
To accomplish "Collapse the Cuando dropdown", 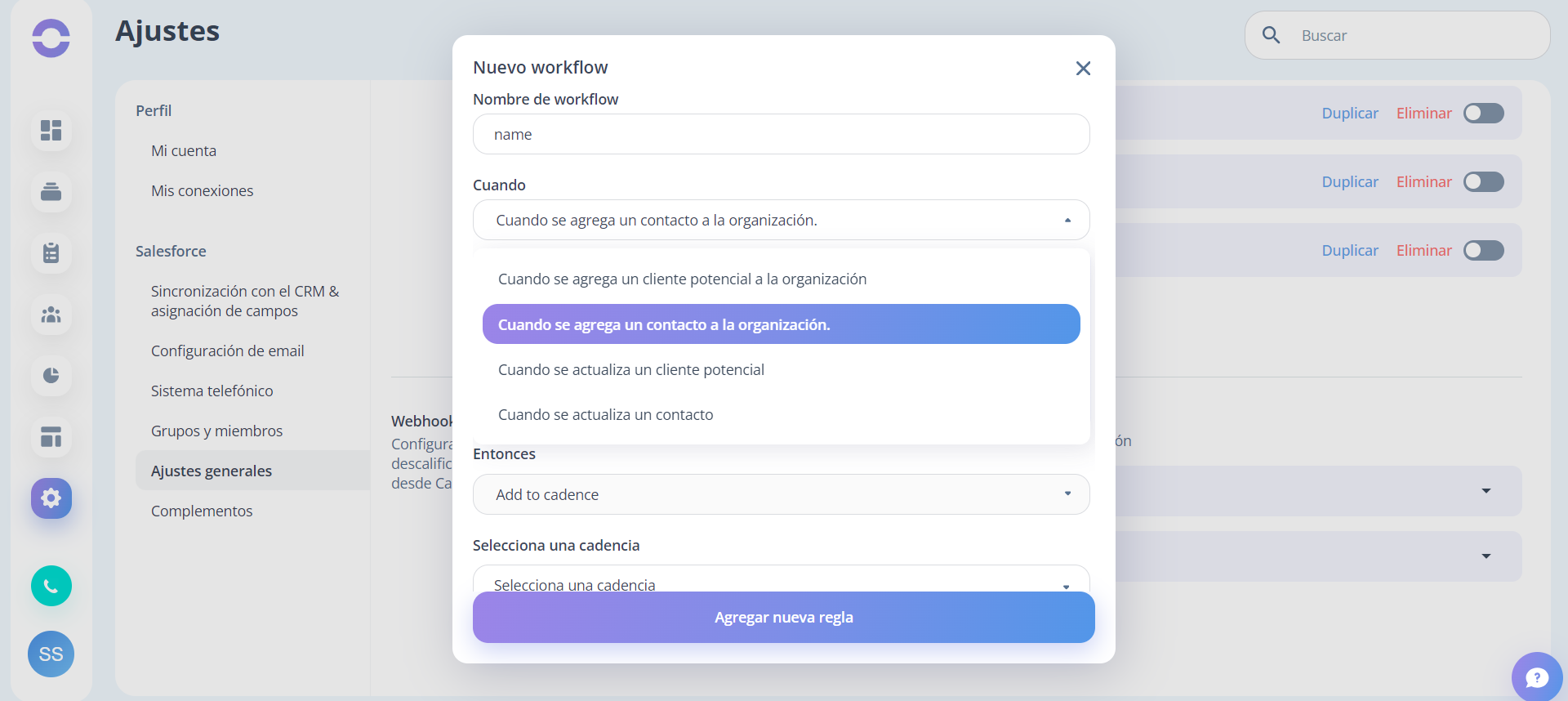I will coord(781,220).
